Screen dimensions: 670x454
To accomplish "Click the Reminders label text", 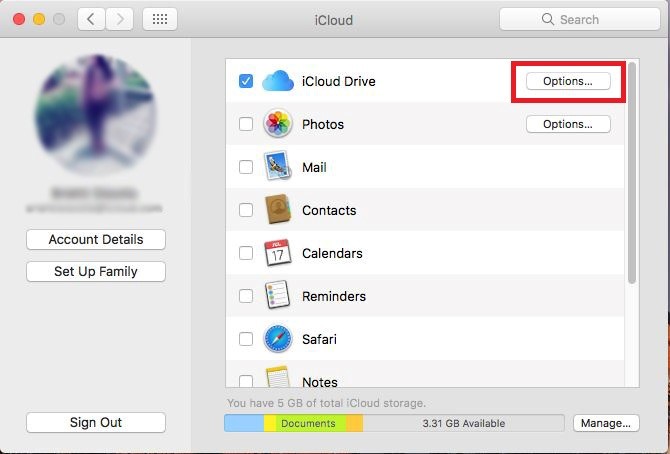I will [x=334, y=296].
